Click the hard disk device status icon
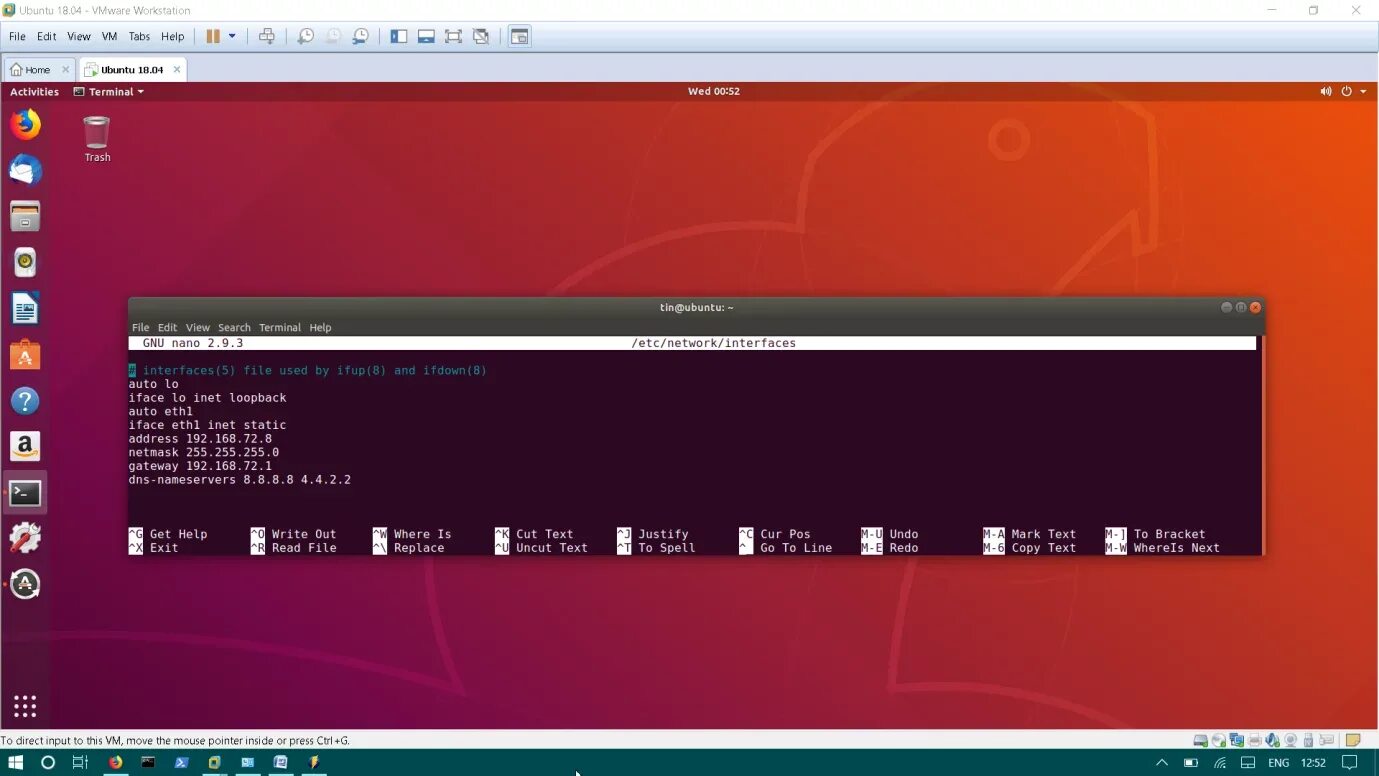This screenshot has height=776, width=1379. 1200,741
